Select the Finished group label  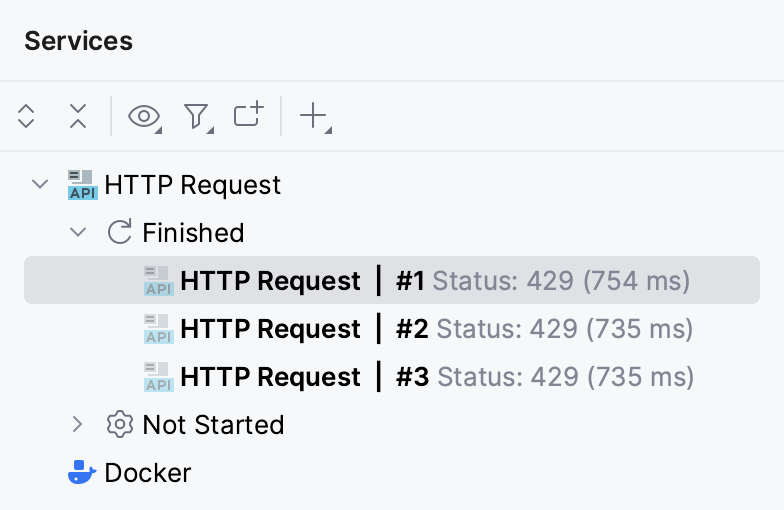click(193, 233)
